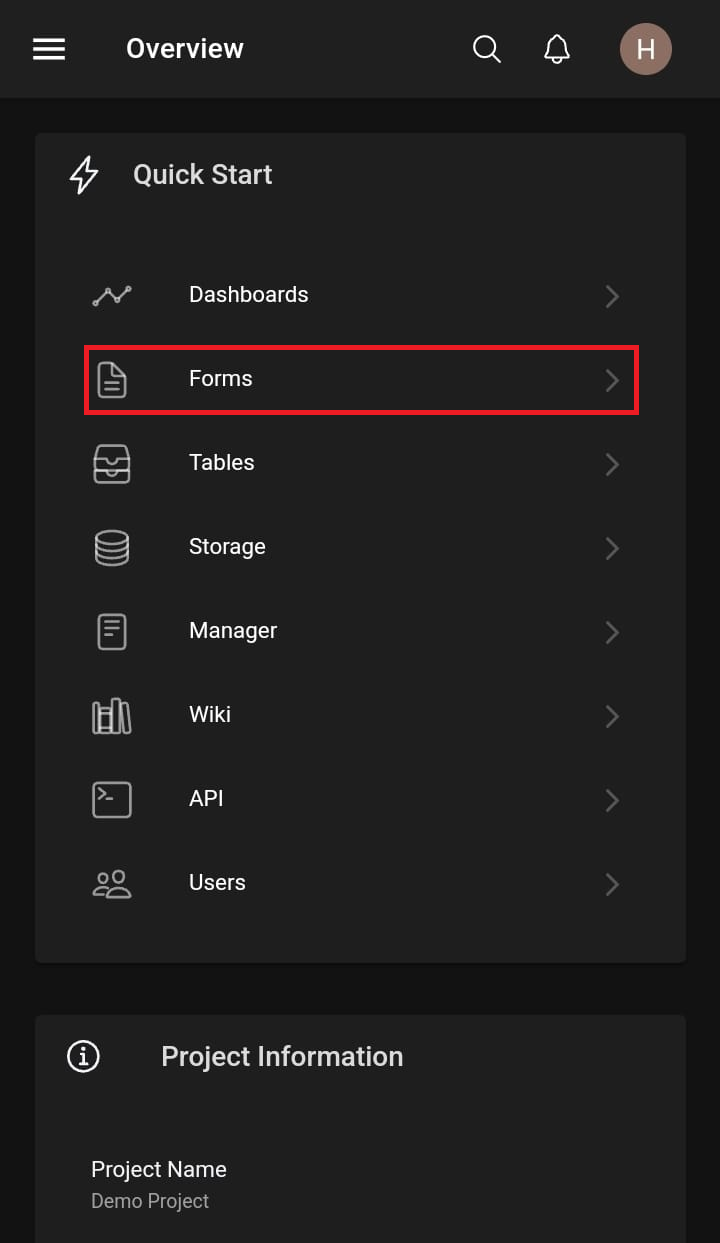Click the Storage database icon
The image size is (720, 1243).
pos(112,548)
